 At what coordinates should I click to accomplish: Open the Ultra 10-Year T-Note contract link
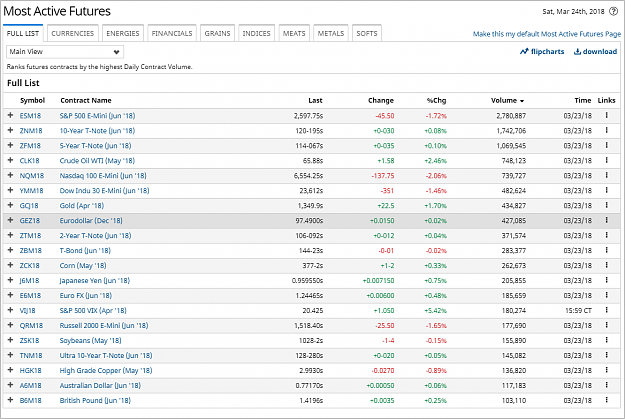106,356
